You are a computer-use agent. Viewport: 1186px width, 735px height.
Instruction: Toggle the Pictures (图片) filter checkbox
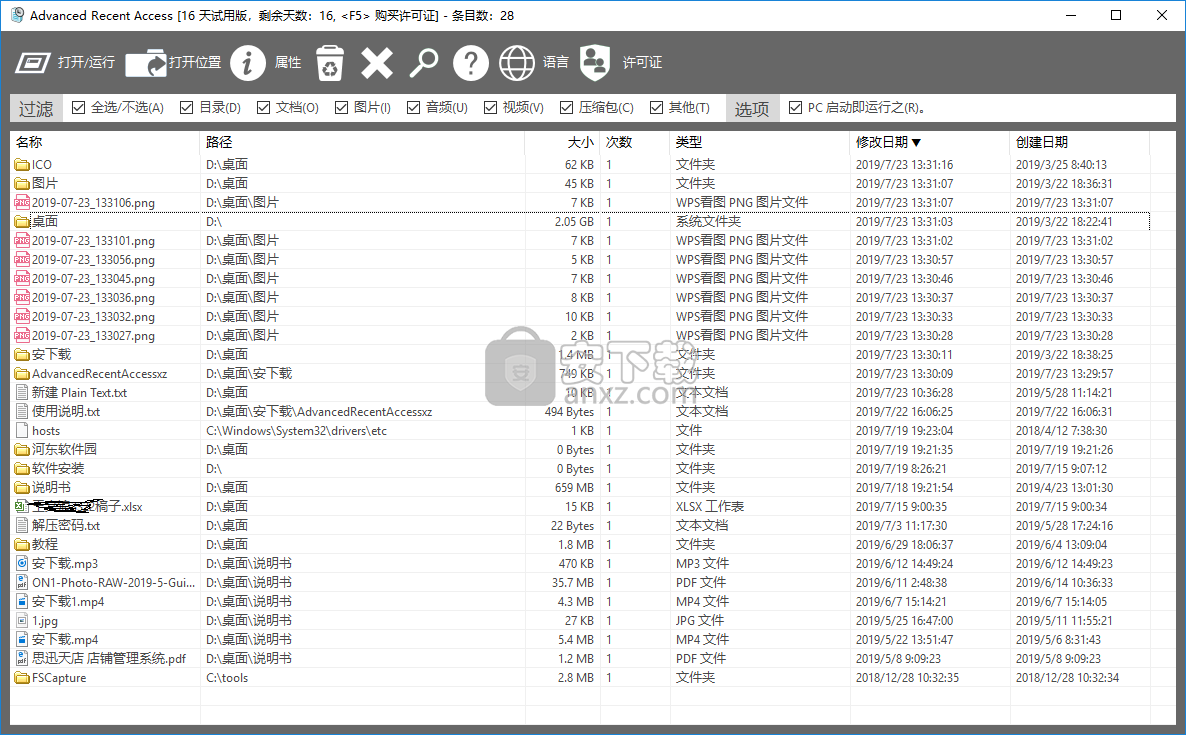[341, 107]
